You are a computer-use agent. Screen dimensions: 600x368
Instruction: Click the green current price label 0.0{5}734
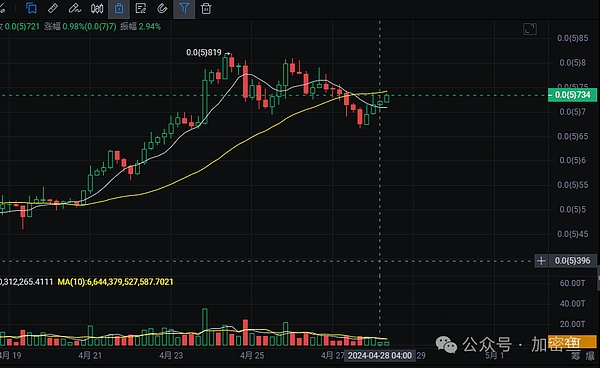pyautogui.click(x=572, y=95)
